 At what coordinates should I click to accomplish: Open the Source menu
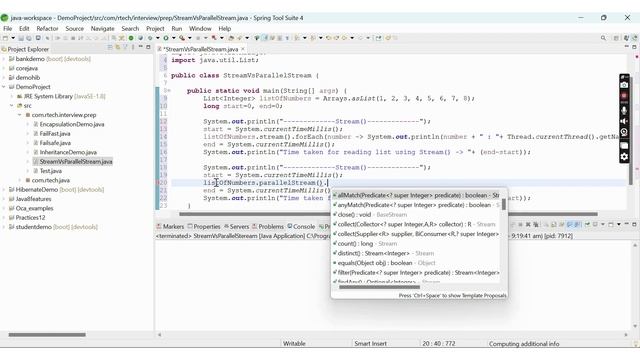pyautogui.click(x=74, y=29)
